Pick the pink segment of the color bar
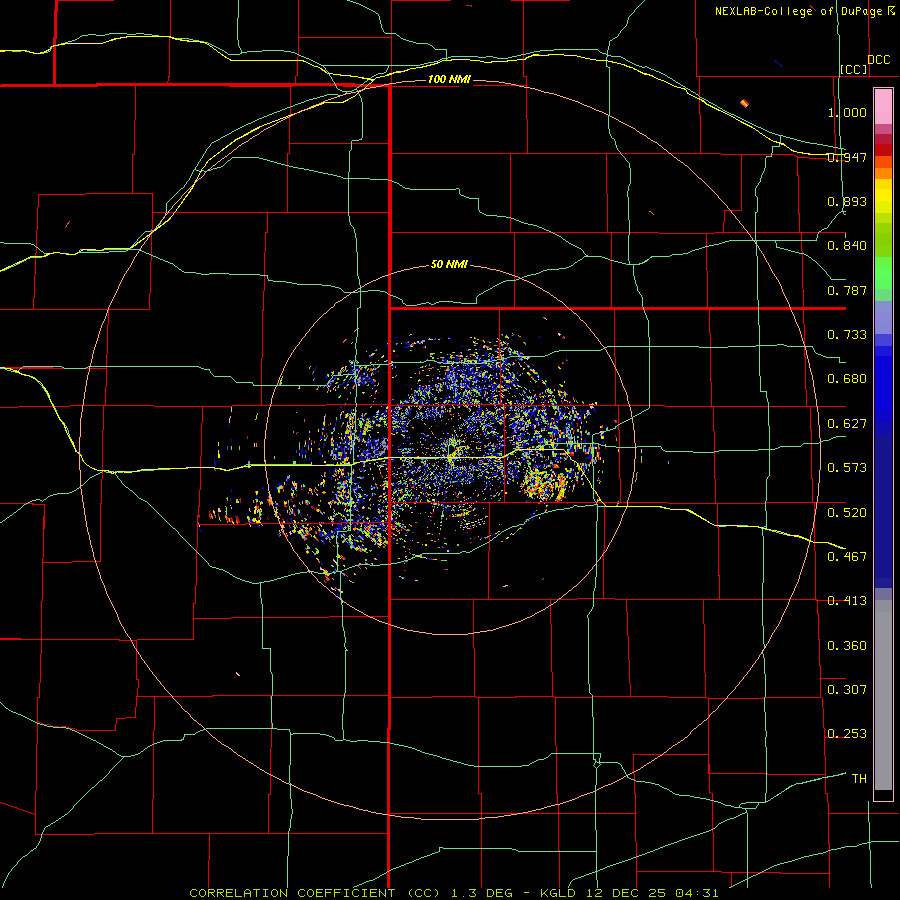 [883, 107]
